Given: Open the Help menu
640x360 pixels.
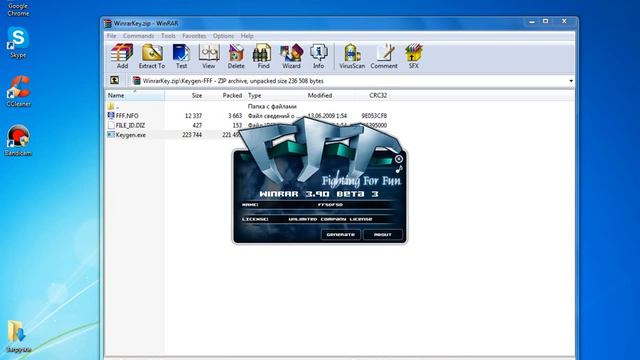Looking at the screenshot, I should click(x=247, y=36).
